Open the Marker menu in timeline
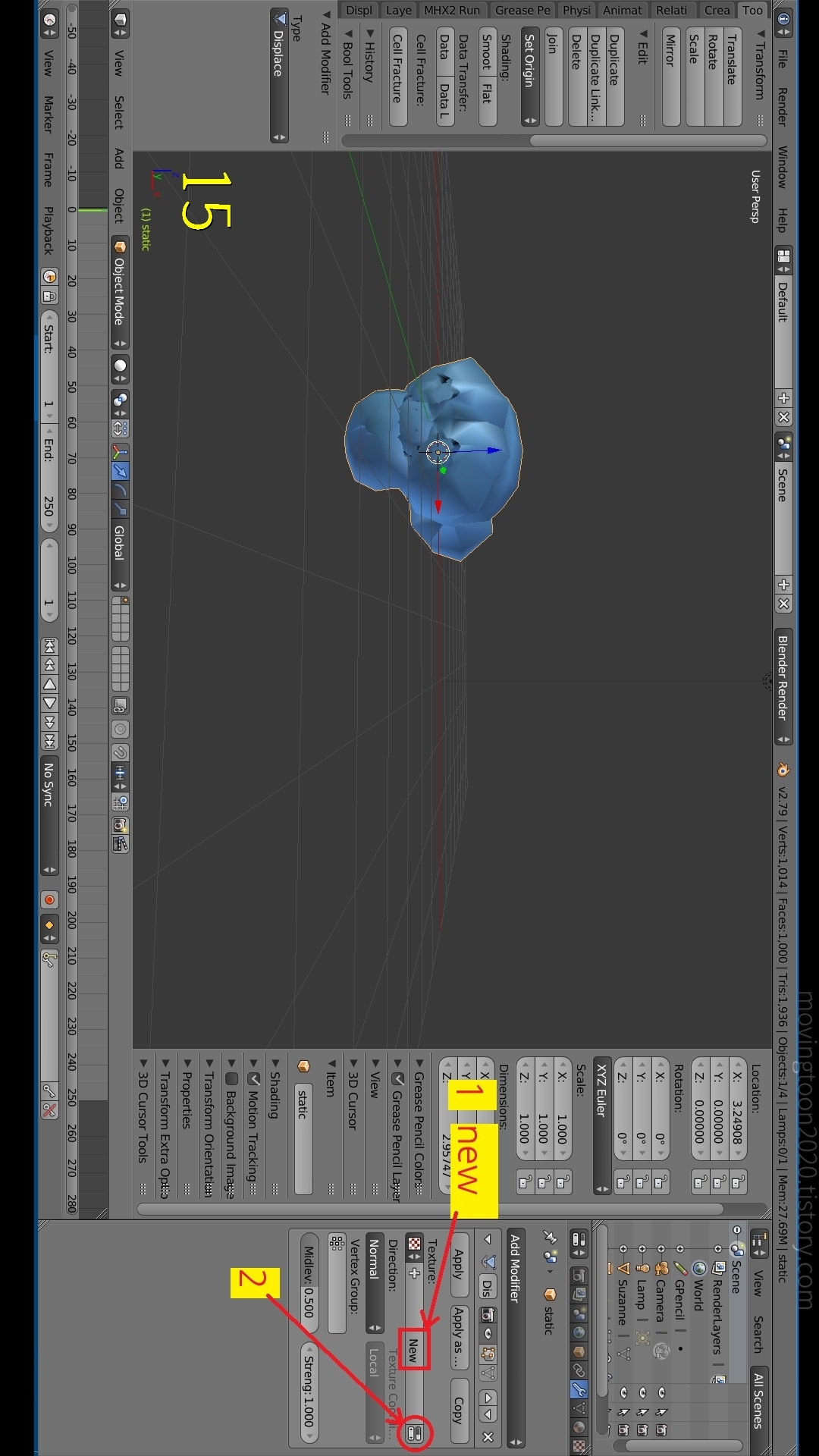Viewport: 819px width, 1456px height. pyautogui.click(x=49, y=114)
